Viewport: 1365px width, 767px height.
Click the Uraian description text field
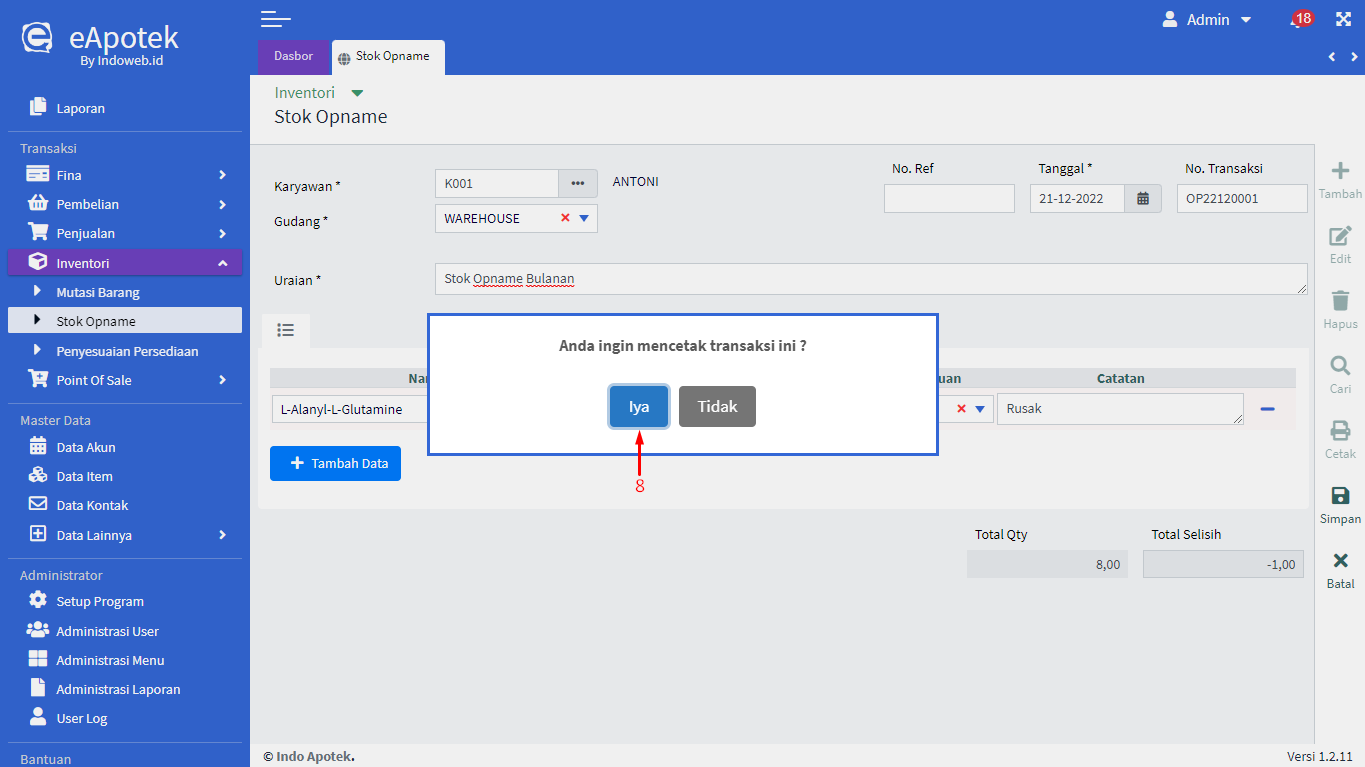click(870, 279)
